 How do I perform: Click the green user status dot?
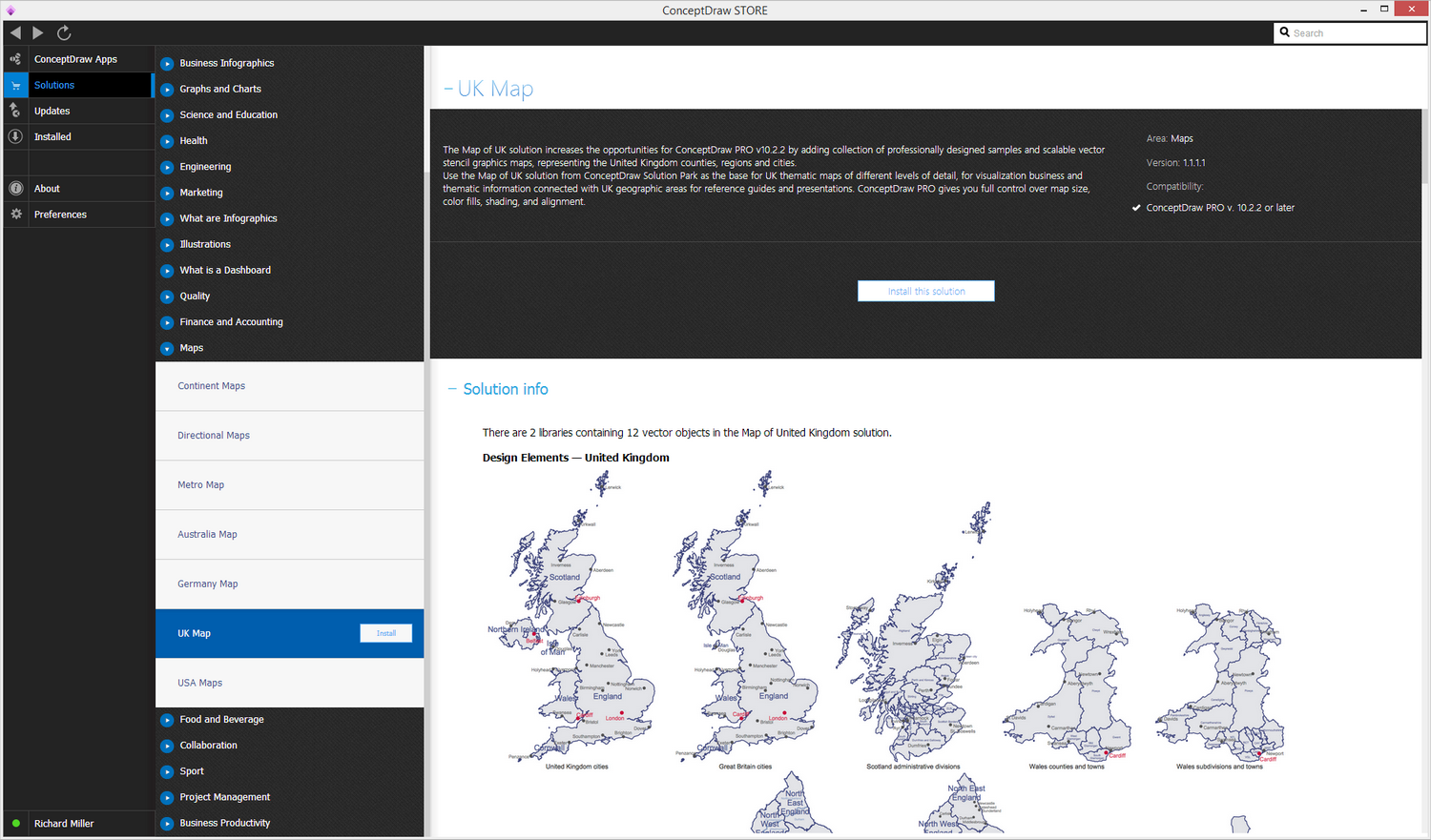(16, 824)
